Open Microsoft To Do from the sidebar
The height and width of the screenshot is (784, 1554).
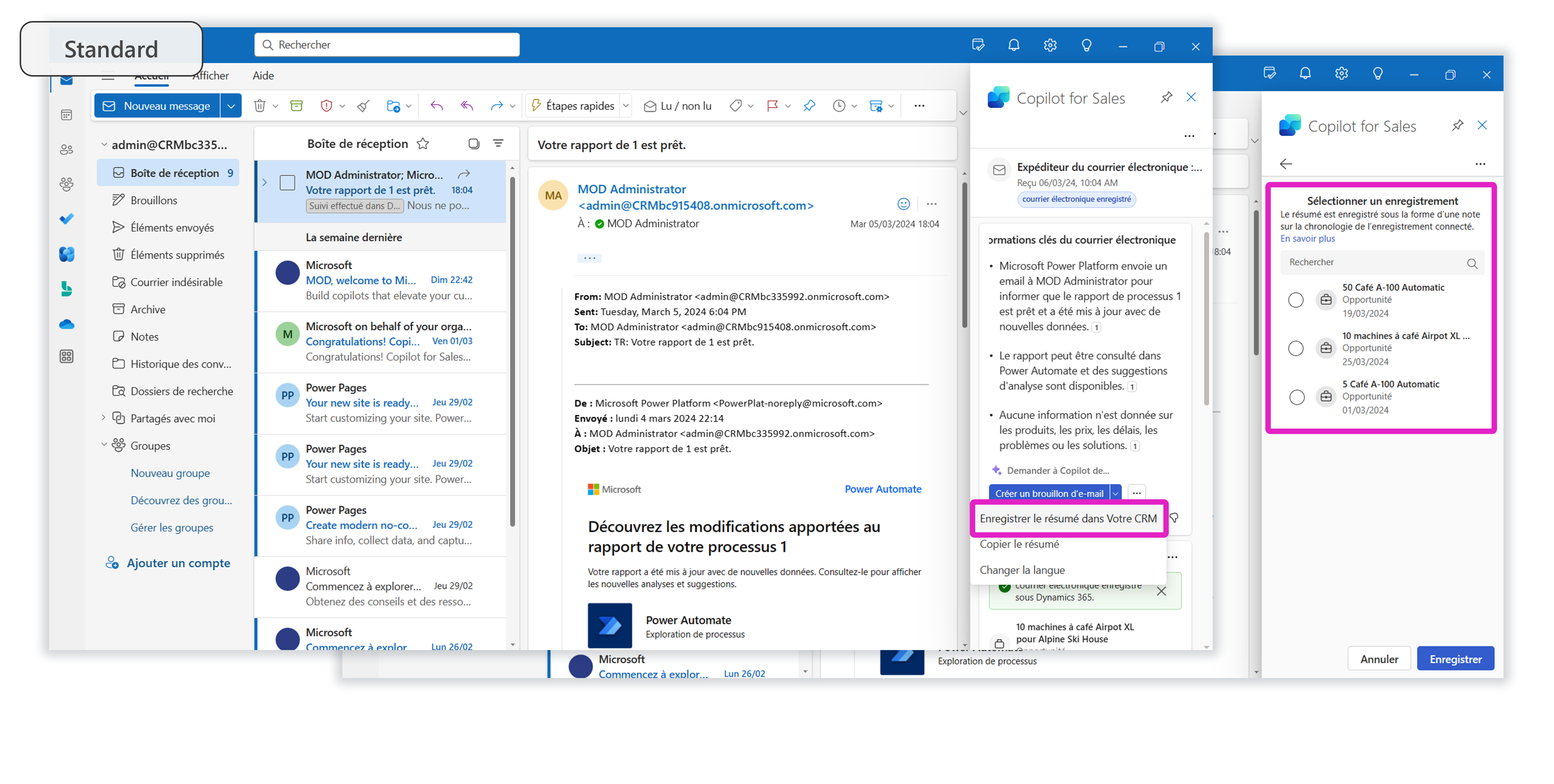tap(66, 218)
